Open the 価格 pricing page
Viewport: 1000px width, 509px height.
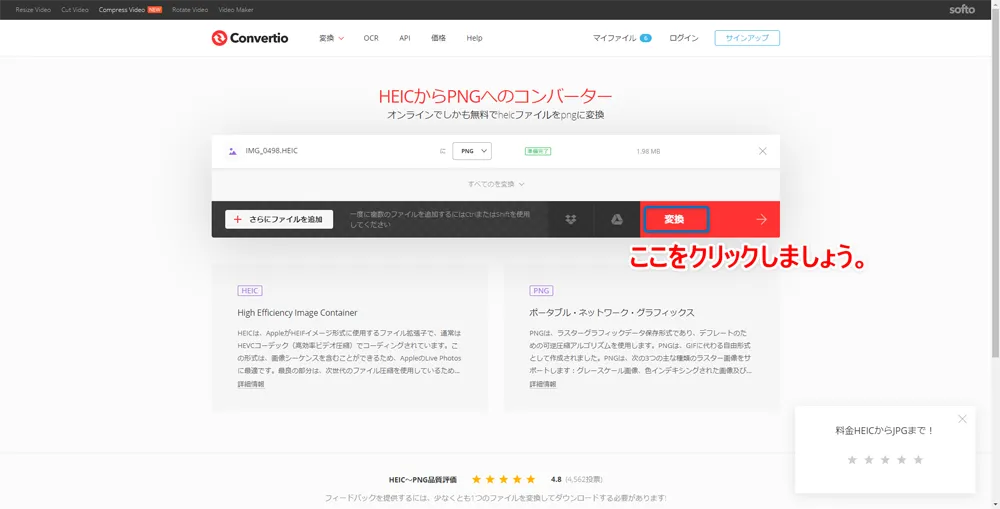click(x=439, y=38)
